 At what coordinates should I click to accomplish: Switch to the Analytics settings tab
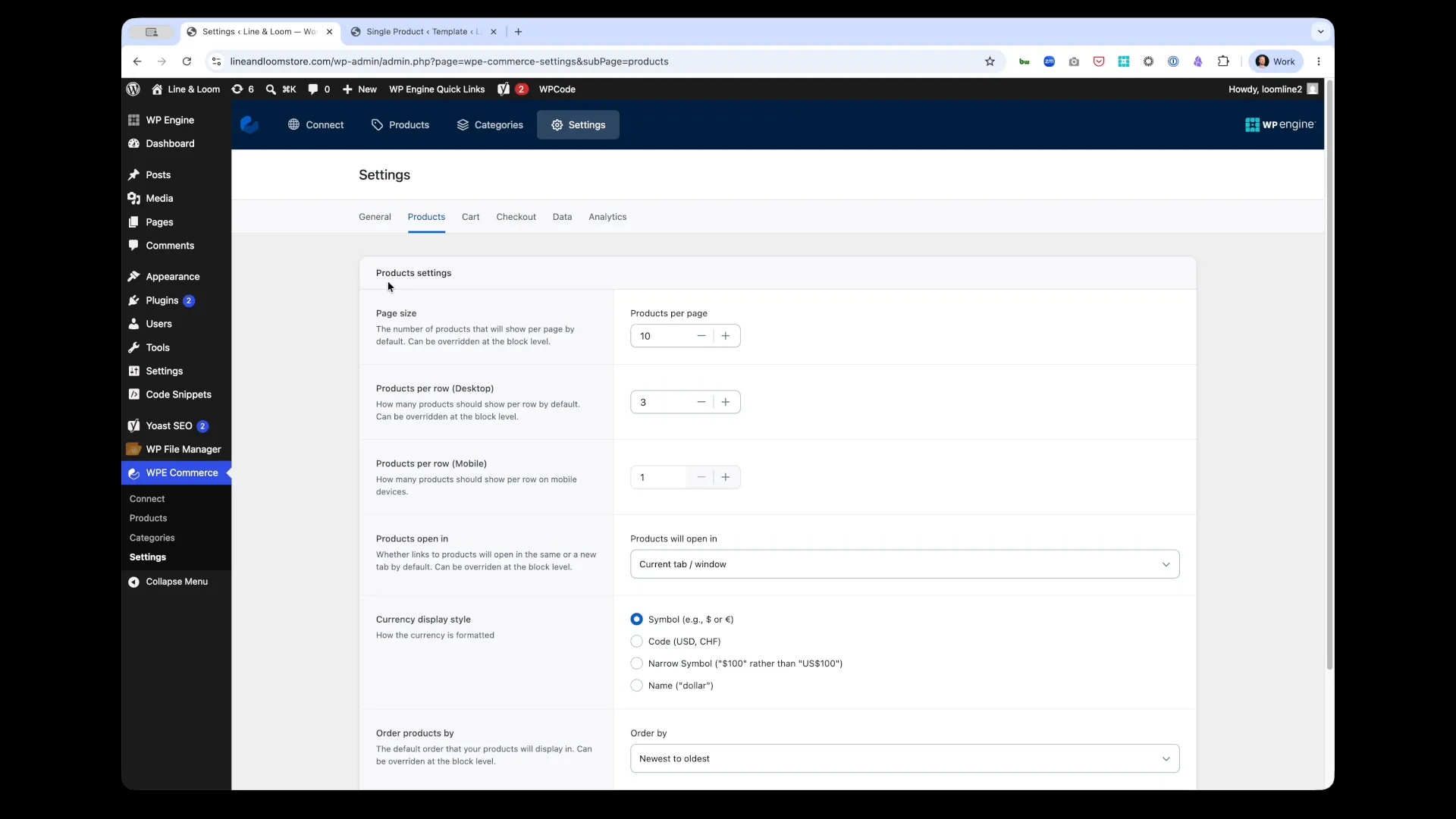(x=607, y=217)
